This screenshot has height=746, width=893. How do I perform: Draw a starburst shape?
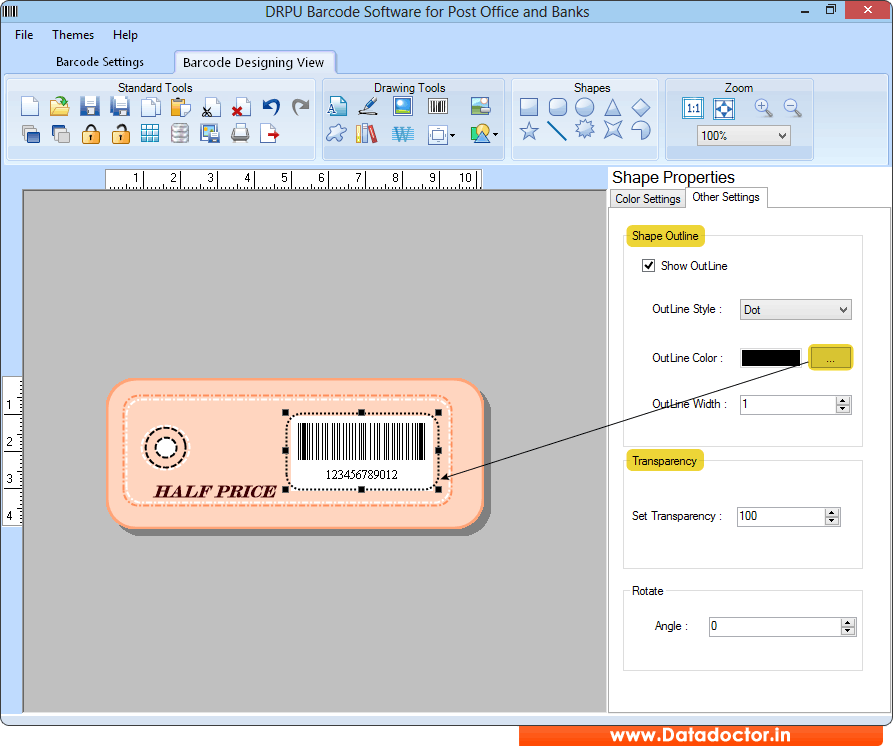click(584, 130)
